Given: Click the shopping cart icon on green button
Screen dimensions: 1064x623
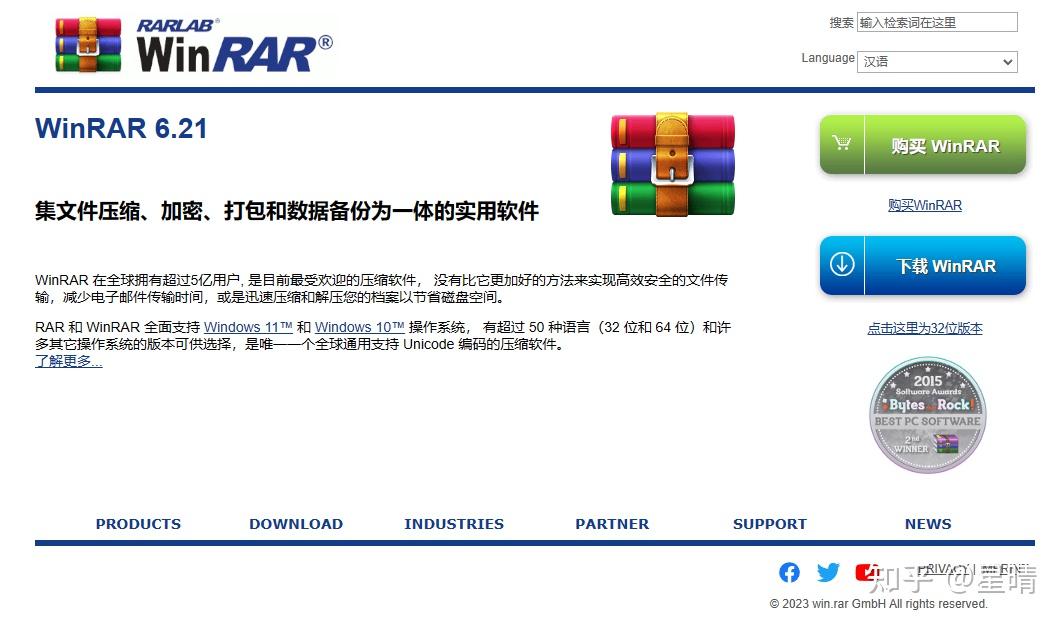Looking at the screenshot, I should coord(841,144).
